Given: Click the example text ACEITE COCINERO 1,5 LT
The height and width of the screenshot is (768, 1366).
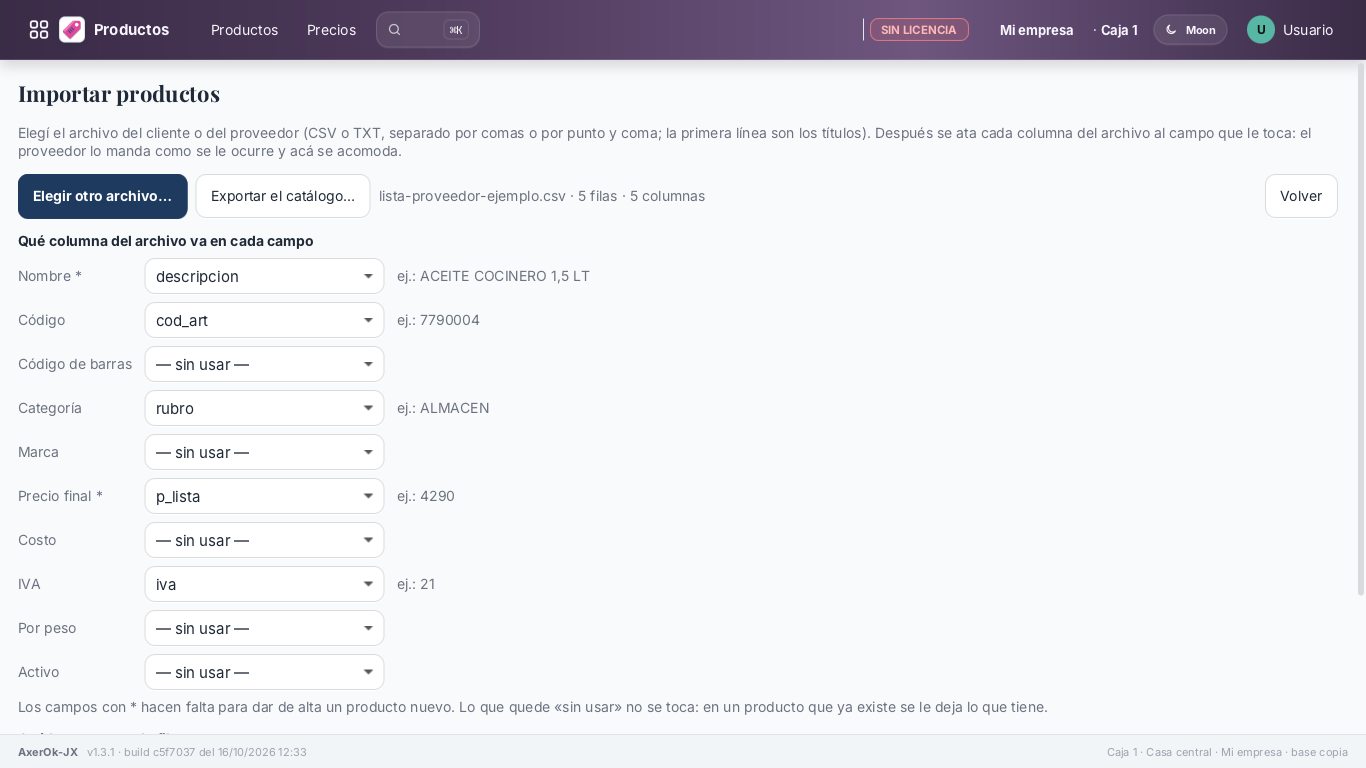Looking at the screenshot, I should 505,276.
